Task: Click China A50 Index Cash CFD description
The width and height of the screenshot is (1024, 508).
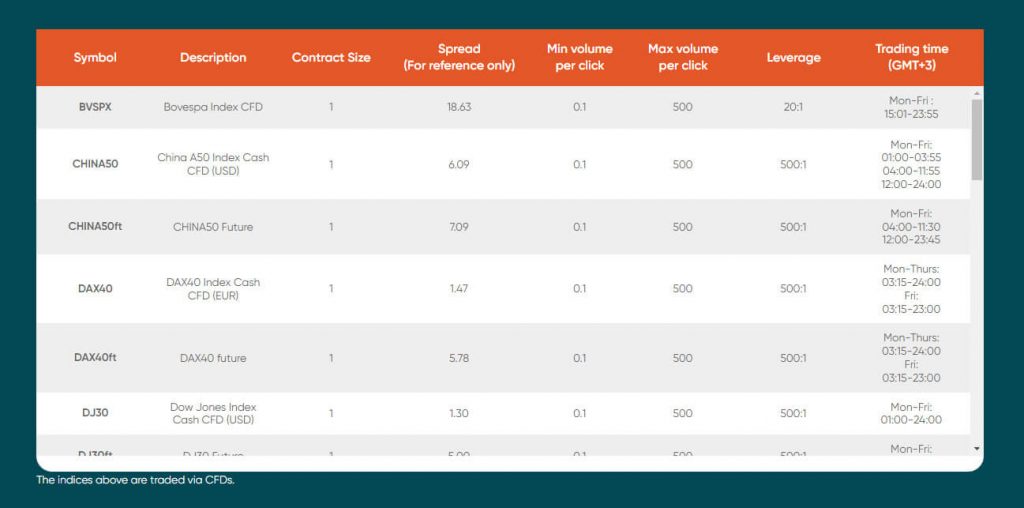Action: (213, 165)
